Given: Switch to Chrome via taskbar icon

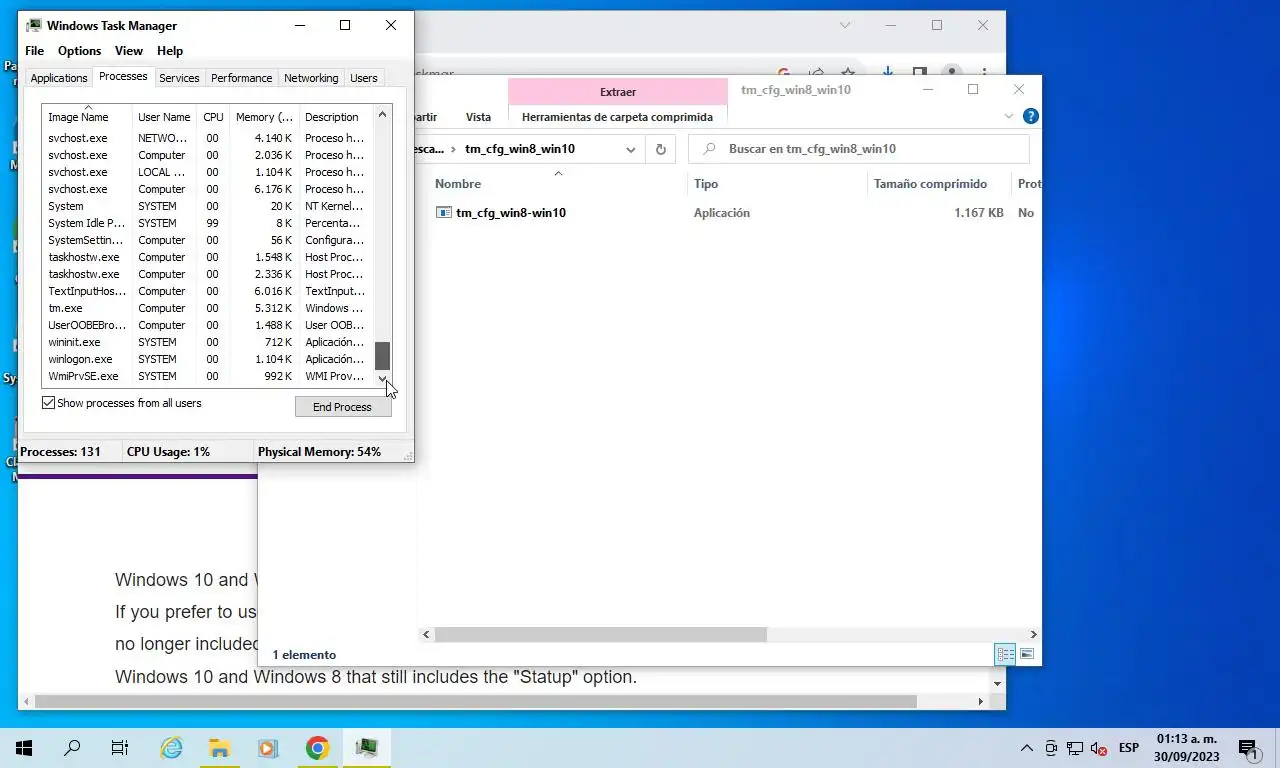Looking at the screenshot, I should click(317, 748).
